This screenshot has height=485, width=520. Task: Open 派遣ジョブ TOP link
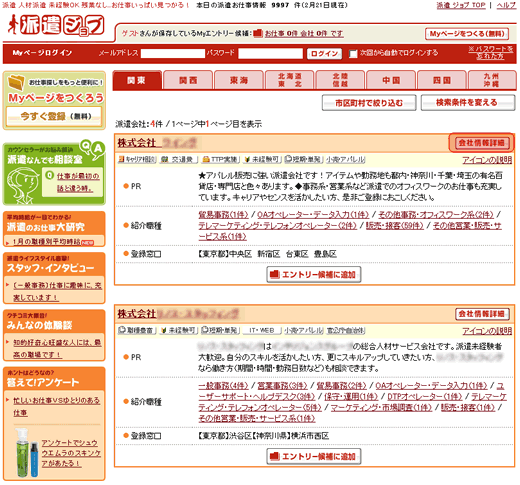(x=461, y=5)
